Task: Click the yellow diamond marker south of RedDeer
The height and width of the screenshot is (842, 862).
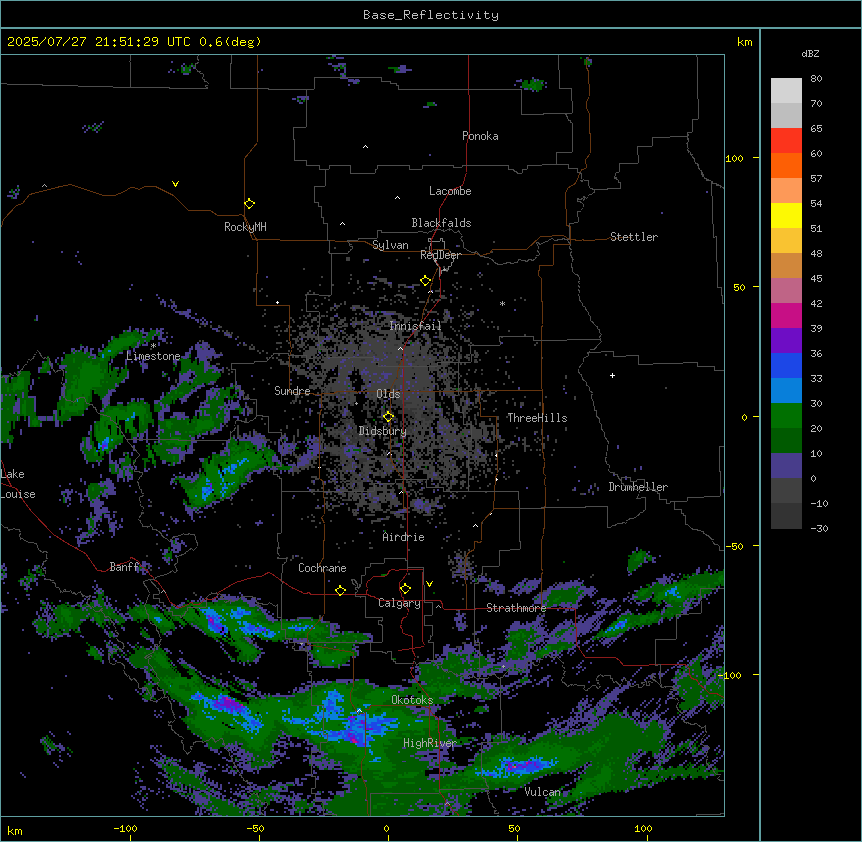Action: pos(426,281)
